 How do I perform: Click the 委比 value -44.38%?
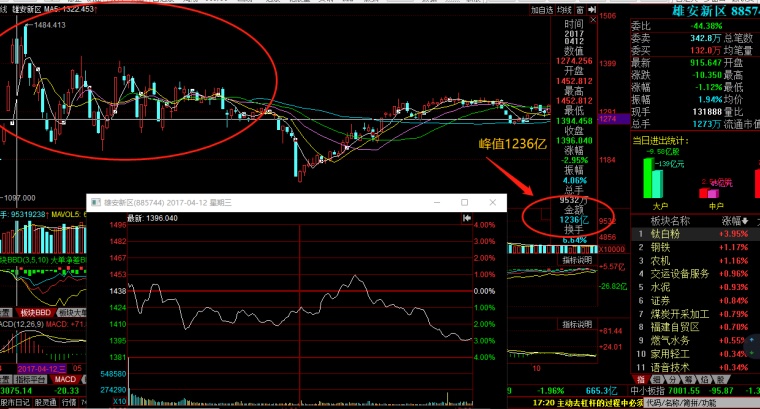point(707,26)
